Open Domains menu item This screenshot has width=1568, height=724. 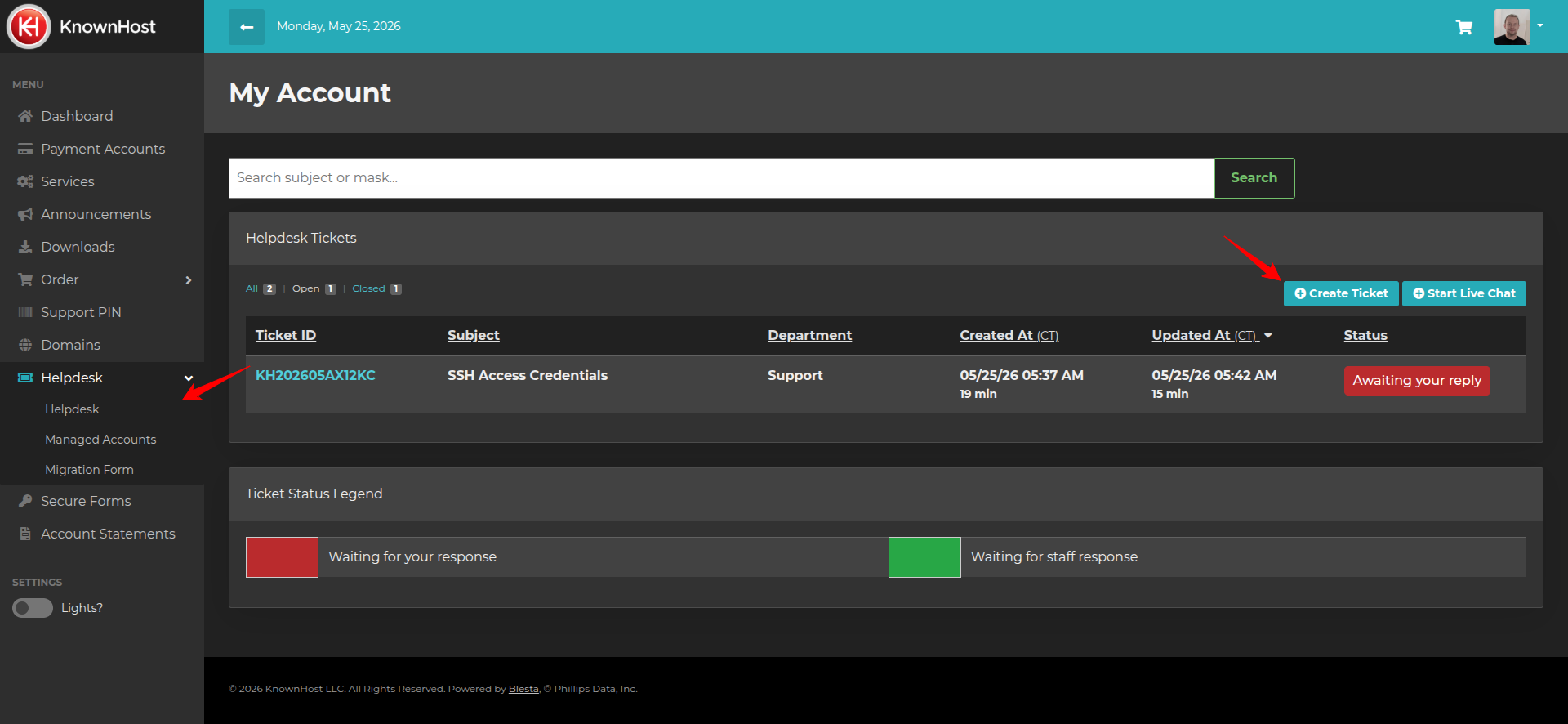coord(70,345)
